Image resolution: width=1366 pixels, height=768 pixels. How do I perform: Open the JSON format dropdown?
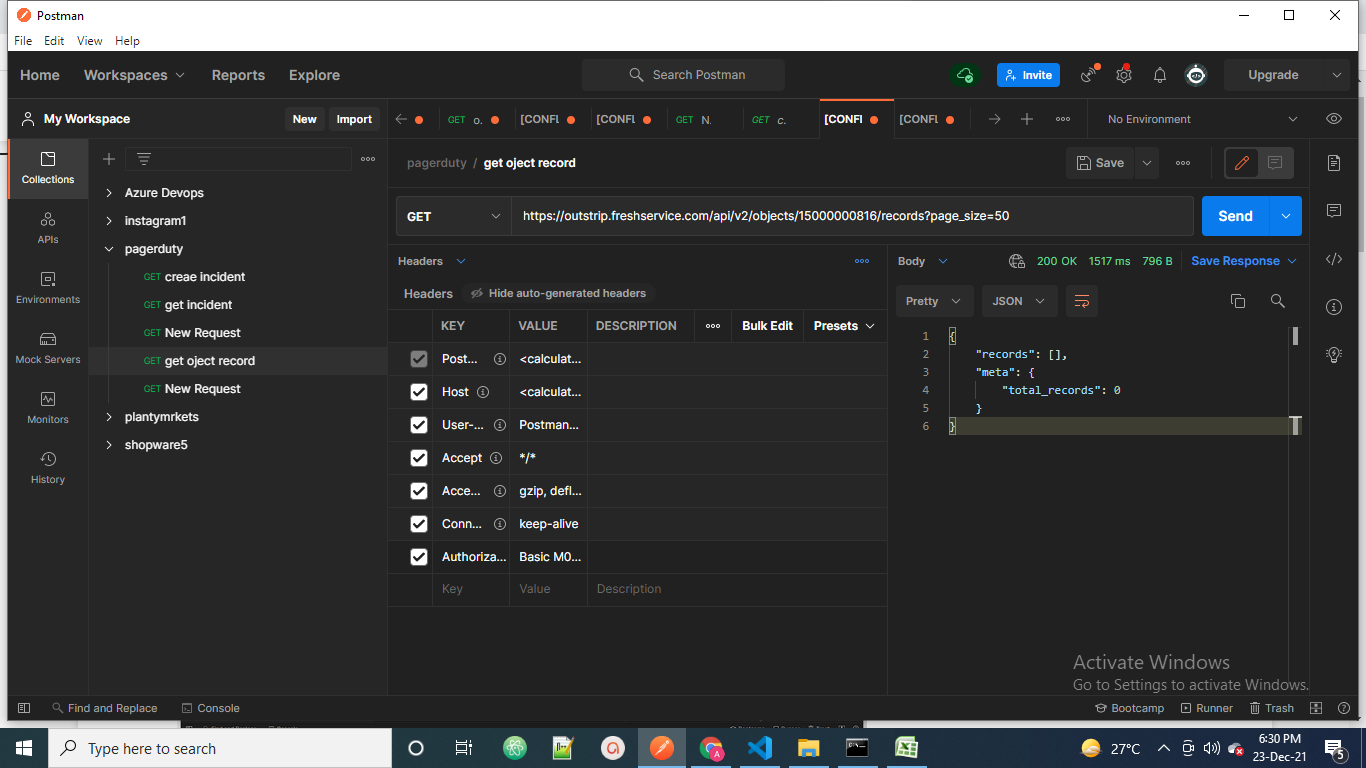[x=1019, y=301]
